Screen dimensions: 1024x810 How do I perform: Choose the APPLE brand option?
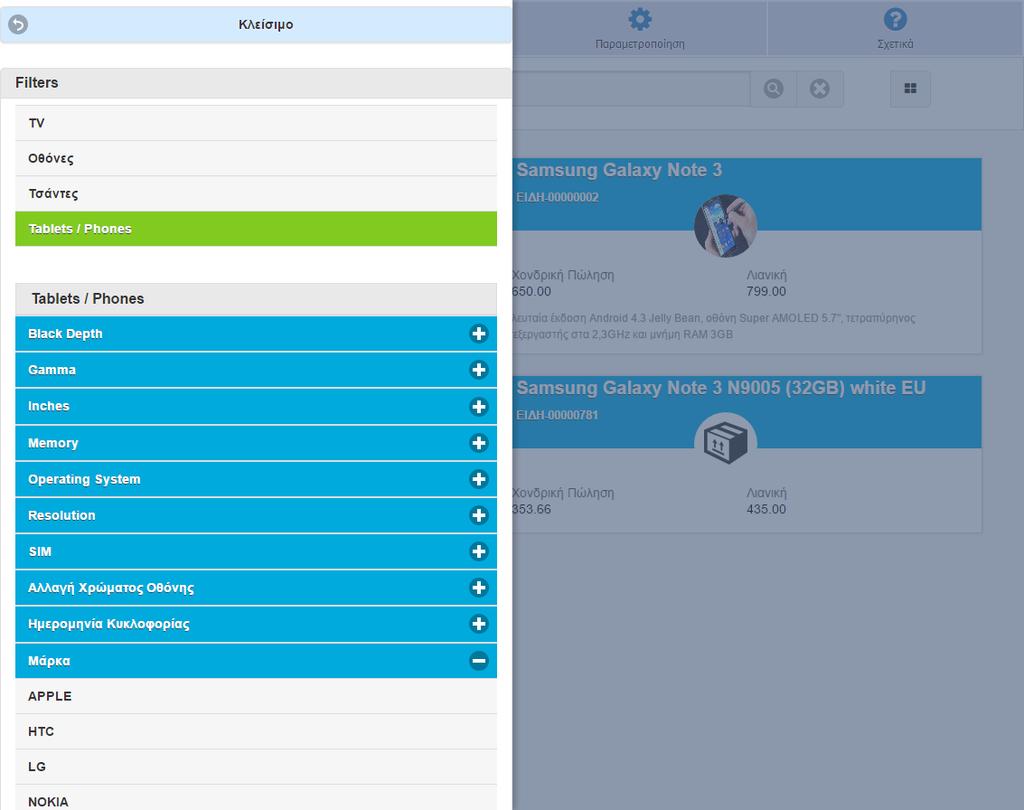pos(256,696)
